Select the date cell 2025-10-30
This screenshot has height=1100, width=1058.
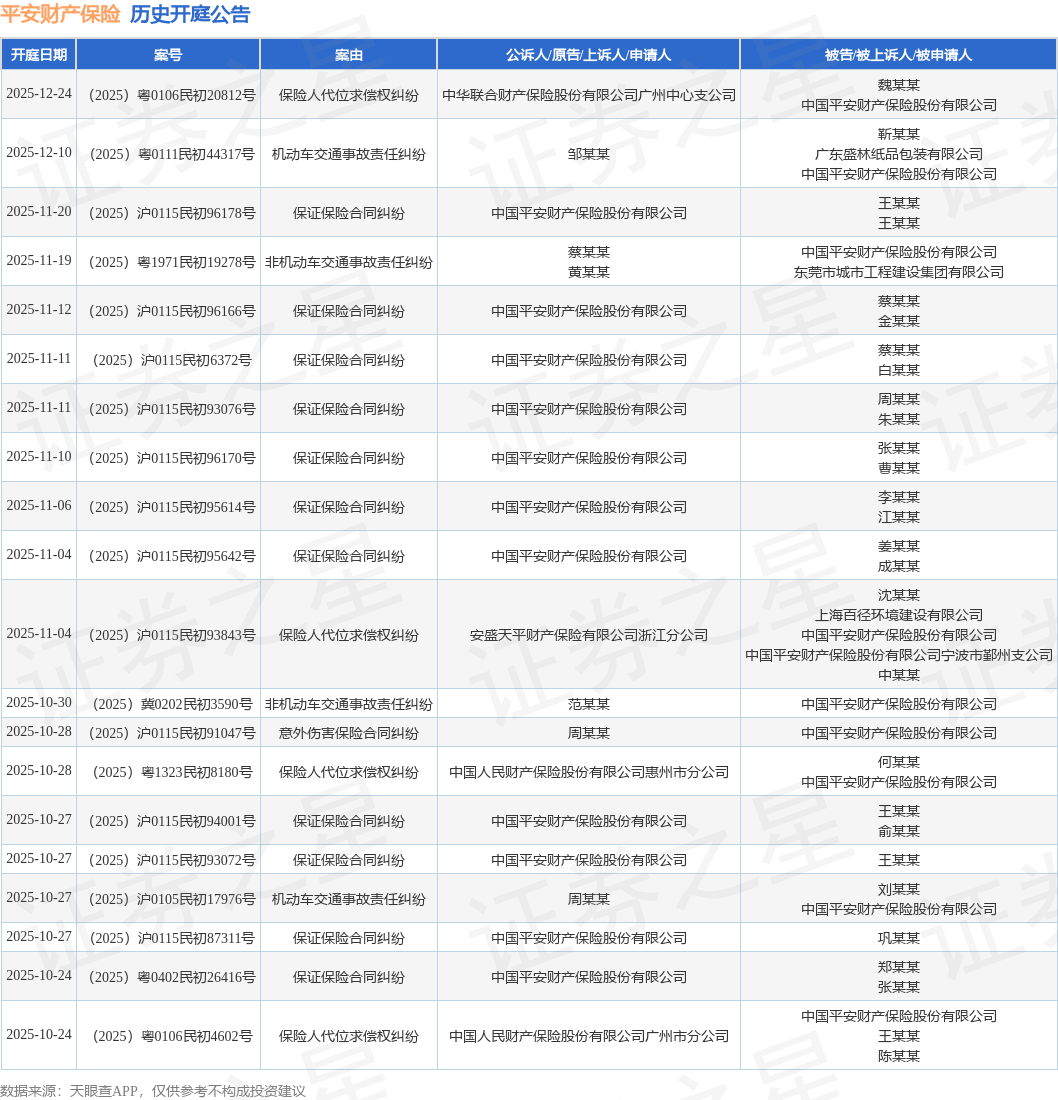coord(39,703)
